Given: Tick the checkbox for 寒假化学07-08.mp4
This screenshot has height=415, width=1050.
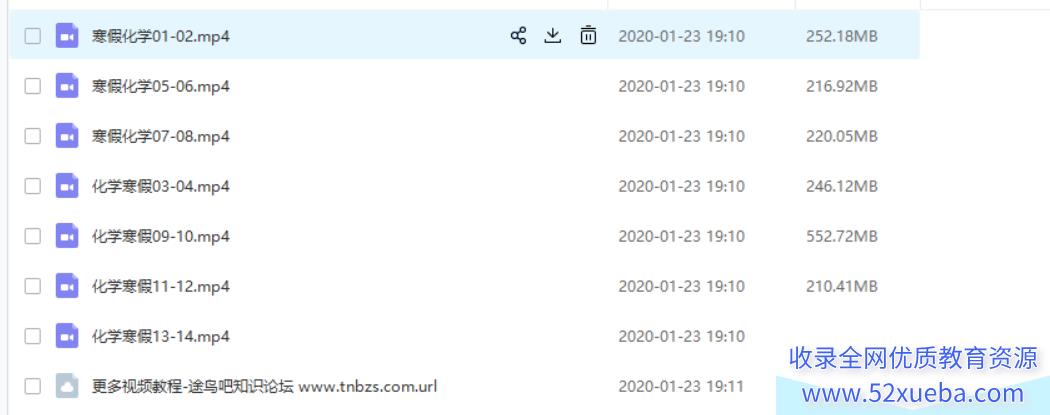Looking at the screenshot, I should (x=33, y=136).
